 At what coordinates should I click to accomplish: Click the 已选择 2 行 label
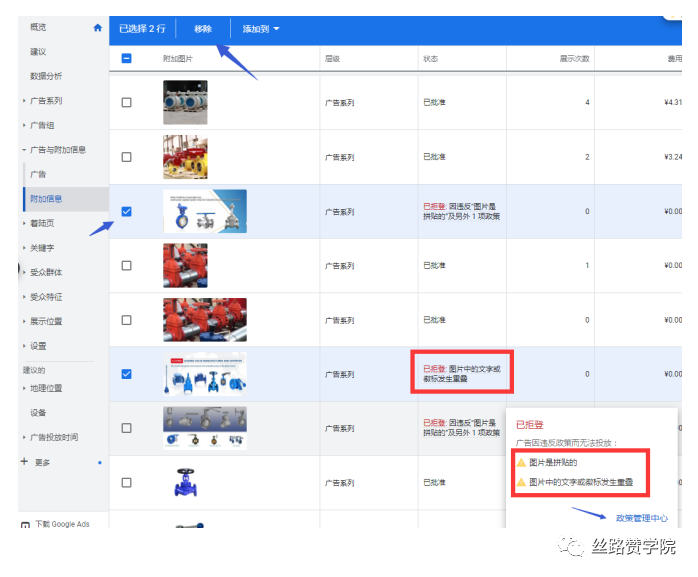142,29
